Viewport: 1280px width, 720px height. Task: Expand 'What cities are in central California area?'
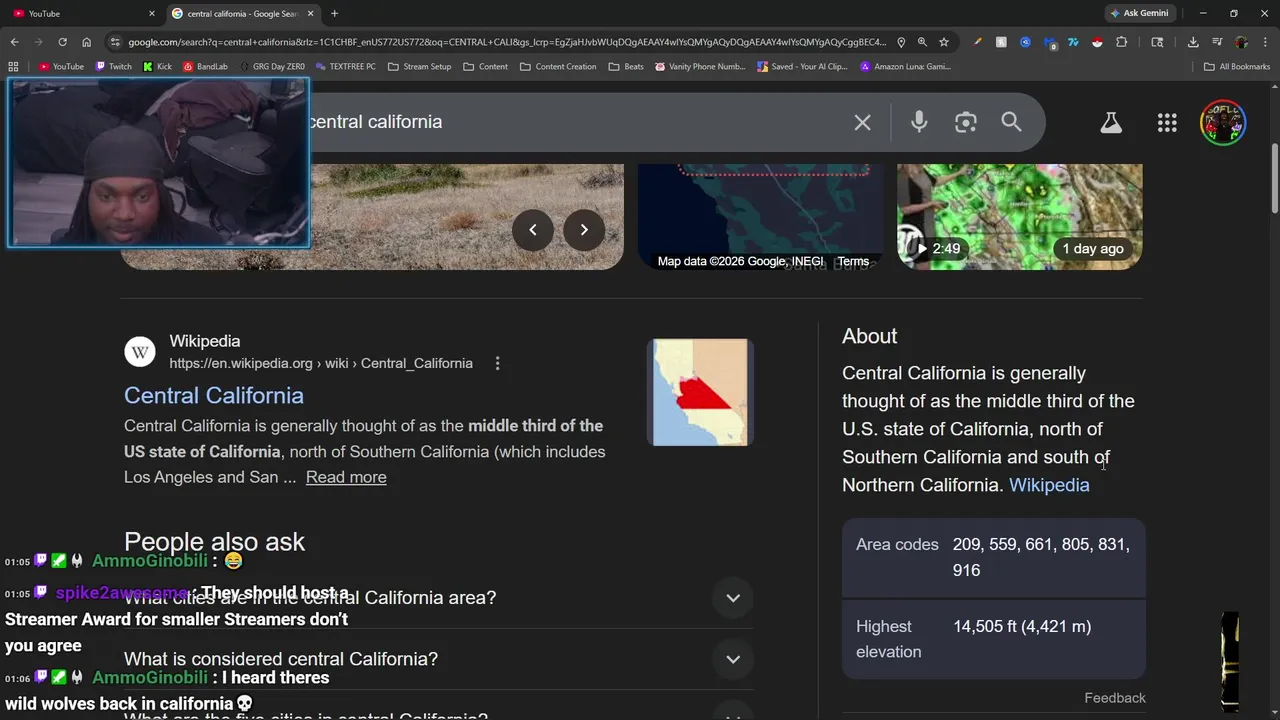click(438, 598)
